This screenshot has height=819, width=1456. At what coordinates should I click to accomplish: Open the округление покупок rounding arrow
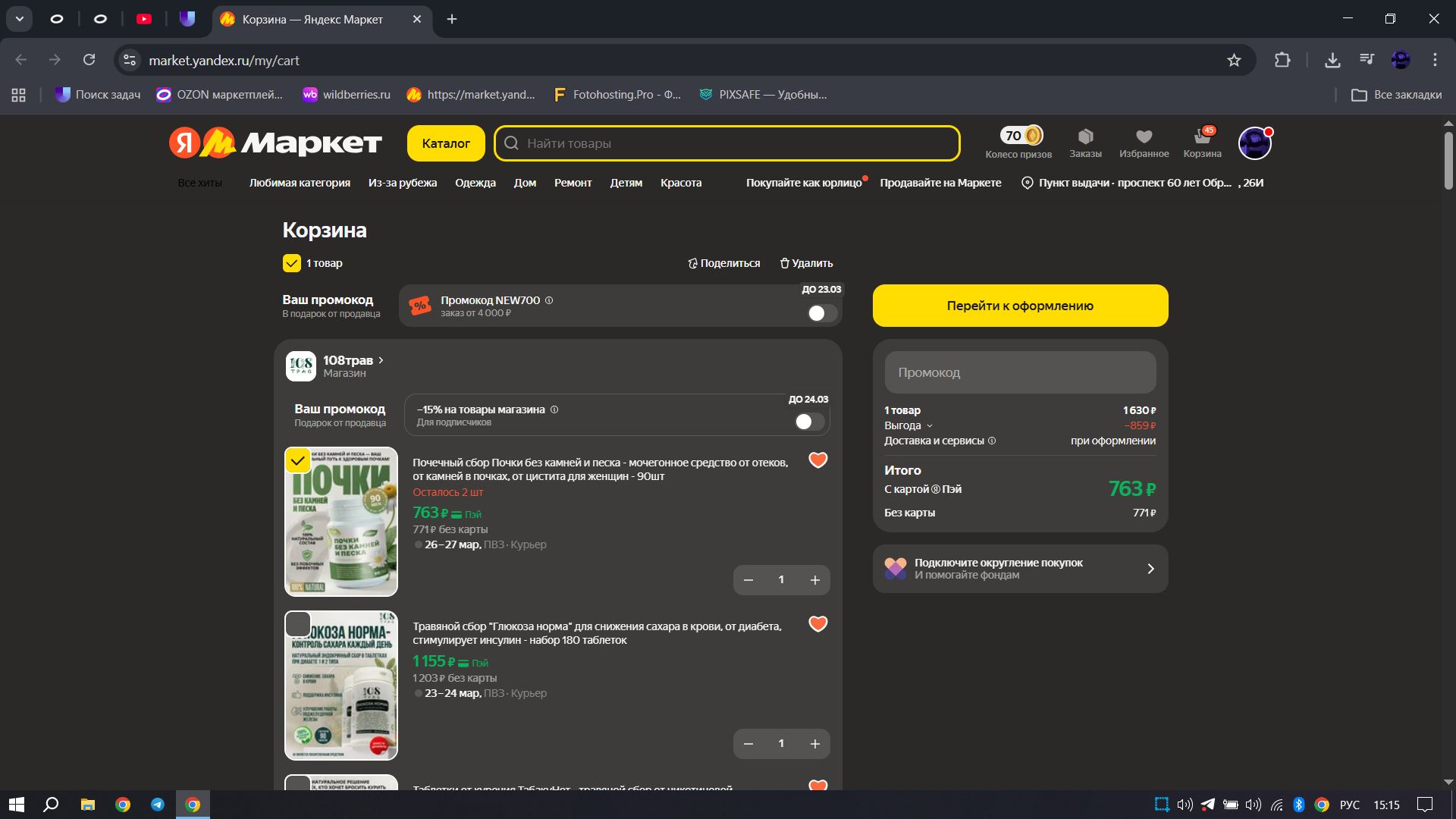(x=1150, y=569)
